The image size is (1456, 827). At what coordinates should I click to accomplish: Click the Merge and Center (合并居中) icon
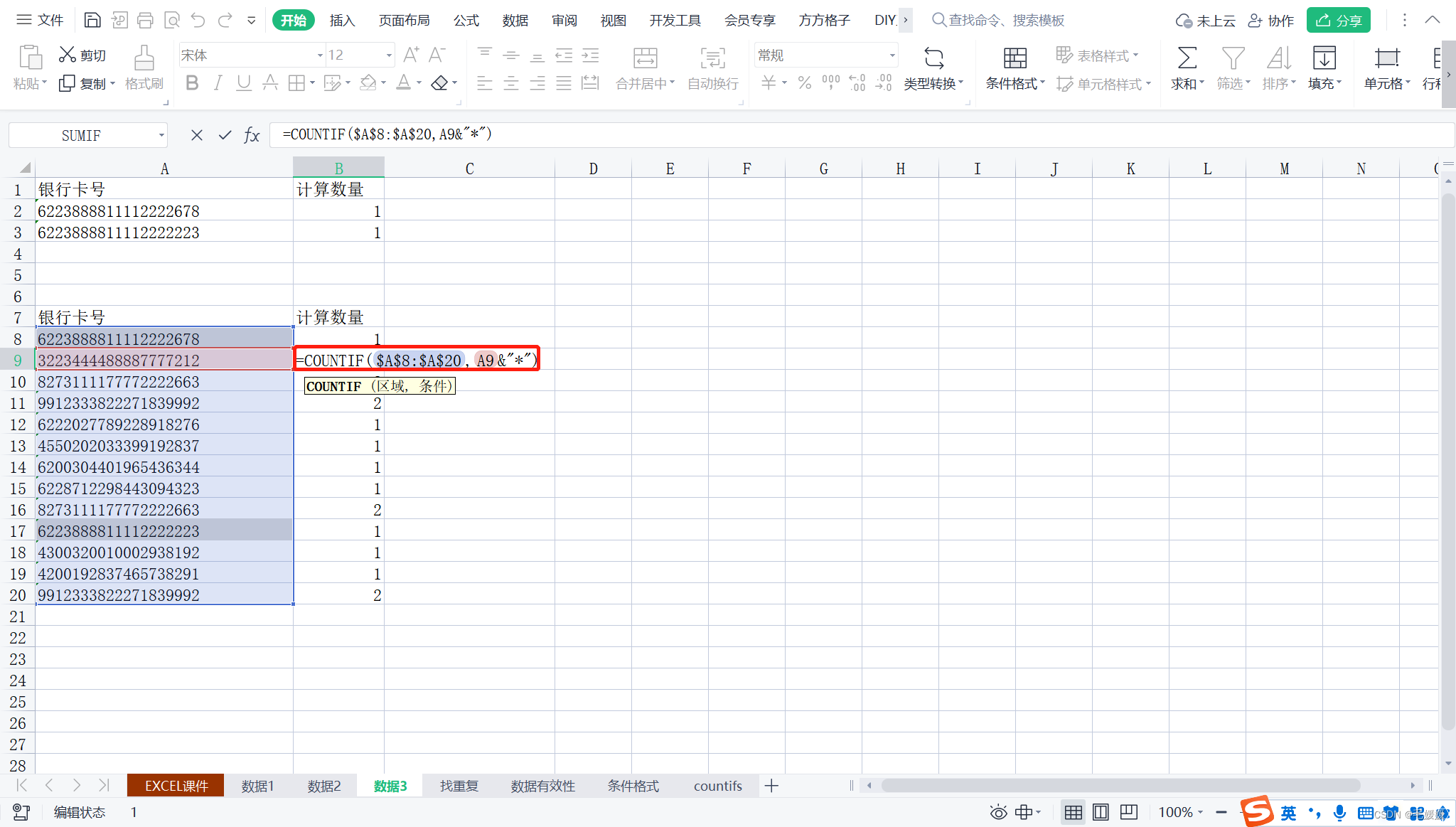[645, 58]
